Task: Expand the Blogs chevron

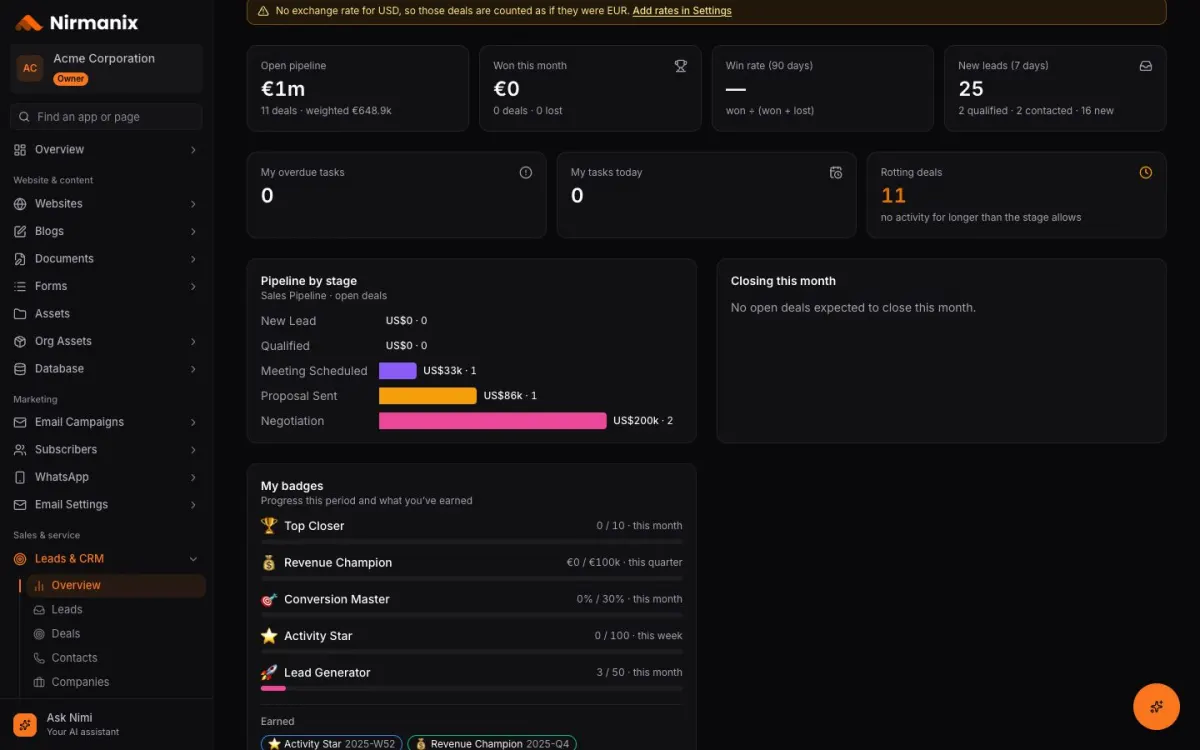Action: (x=193, y=231)
